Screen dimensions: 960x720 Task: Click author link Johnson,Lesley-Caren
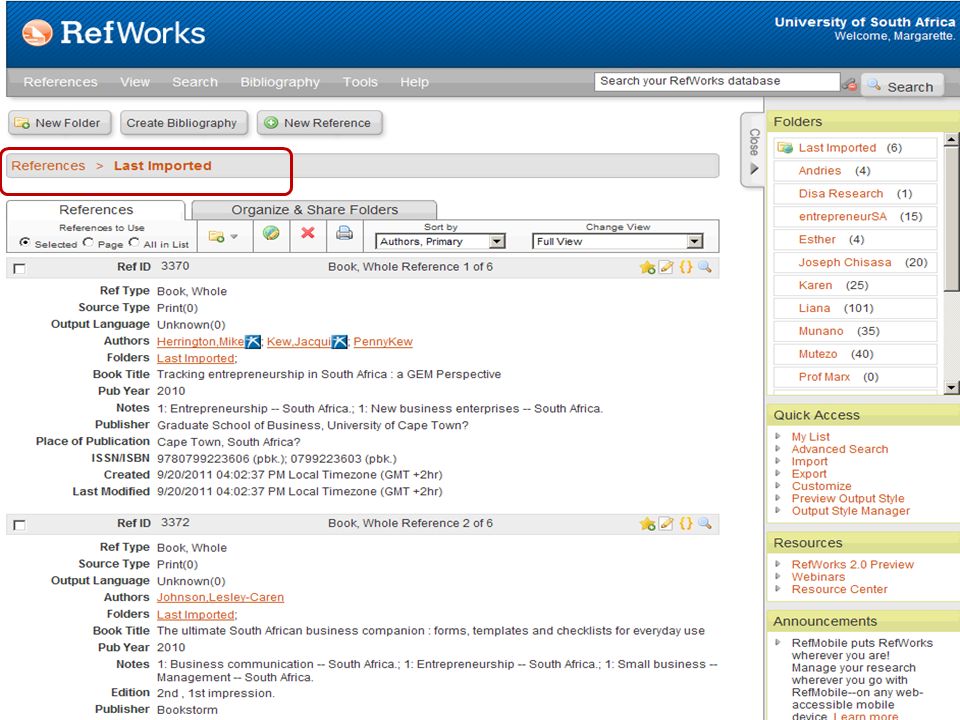[220, 597]
